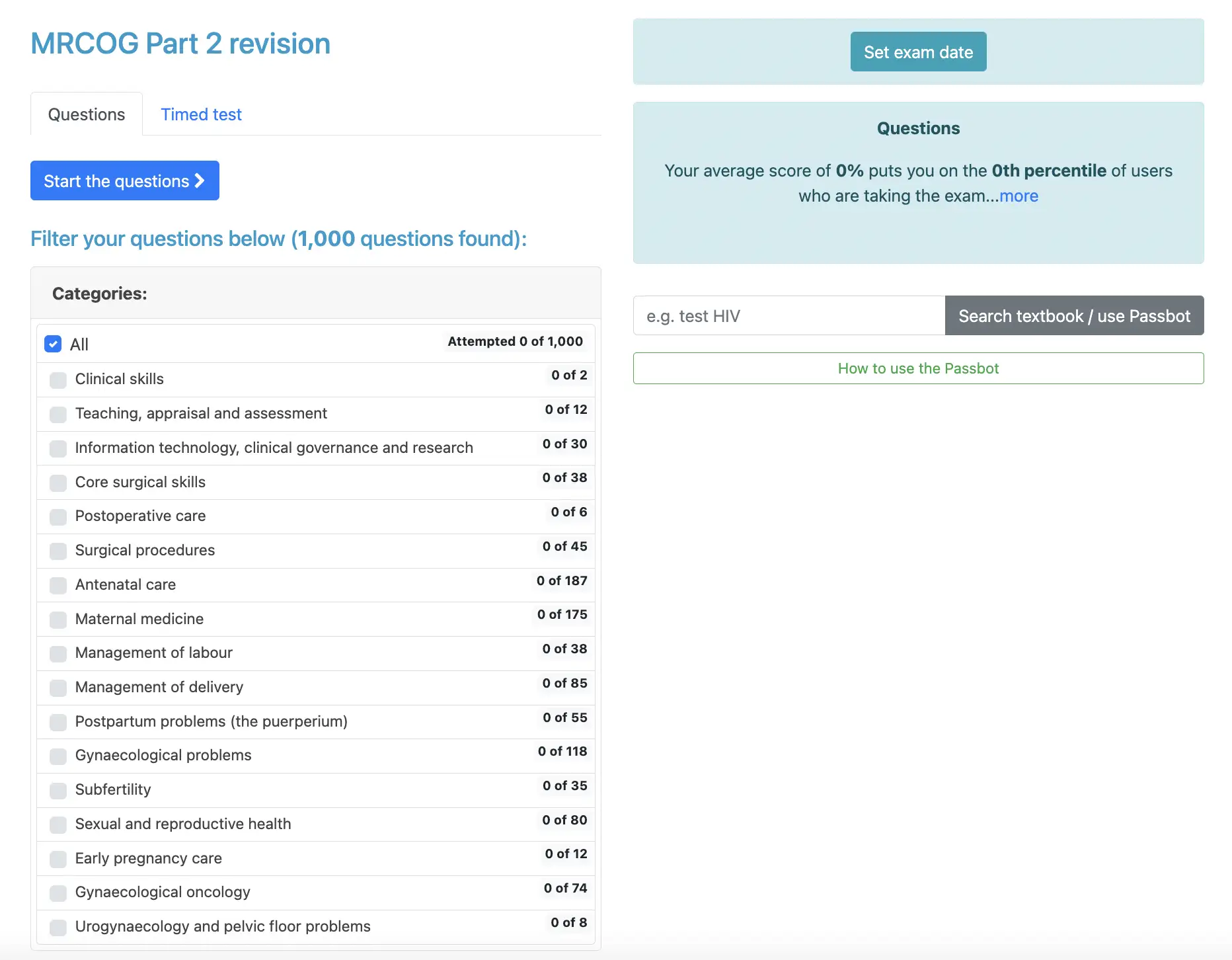Switch to the Timed test tab

click(x=201, y=114)
